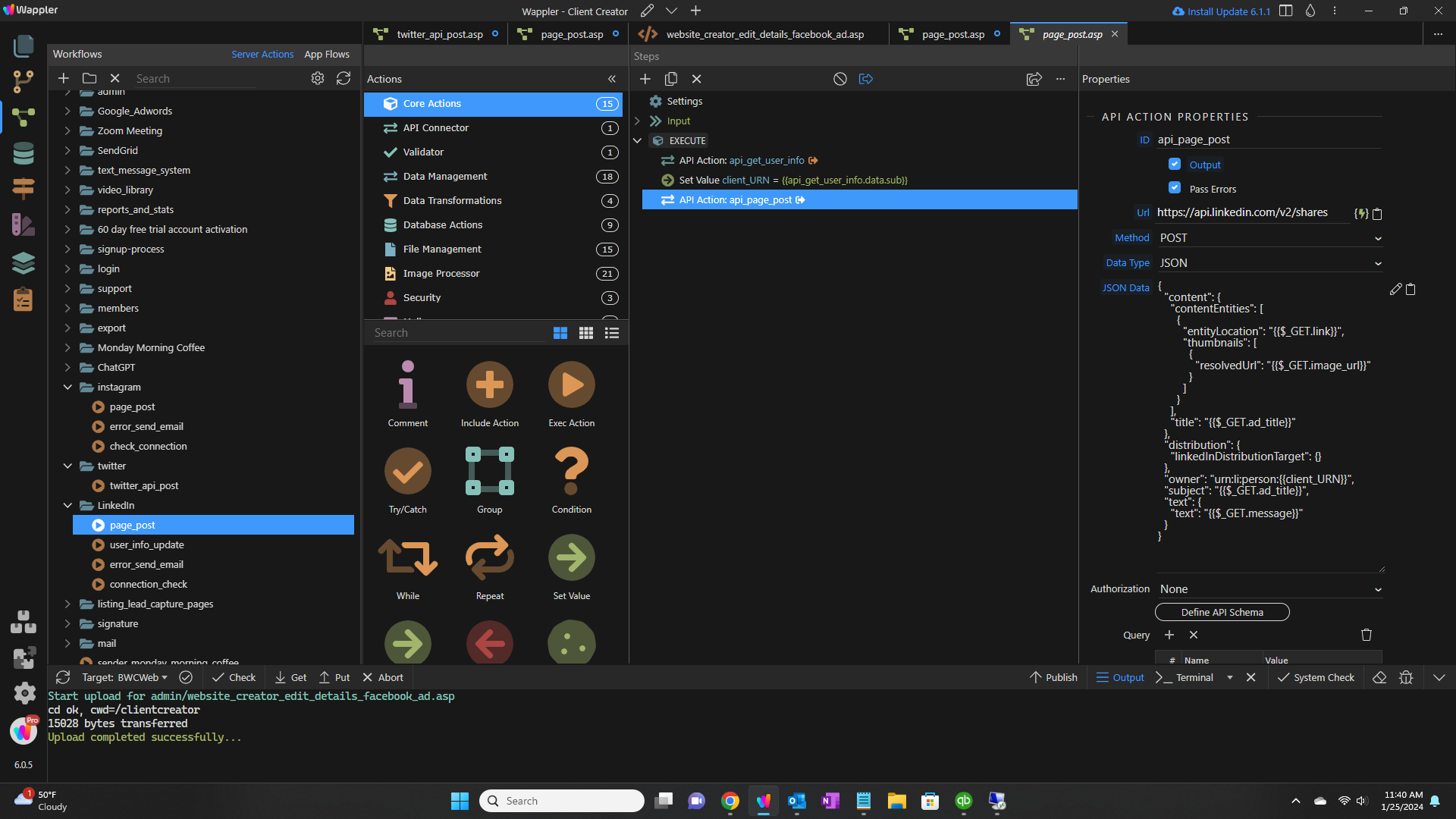
Task: Expand the Google_Adwords folder
Action: 67,111
